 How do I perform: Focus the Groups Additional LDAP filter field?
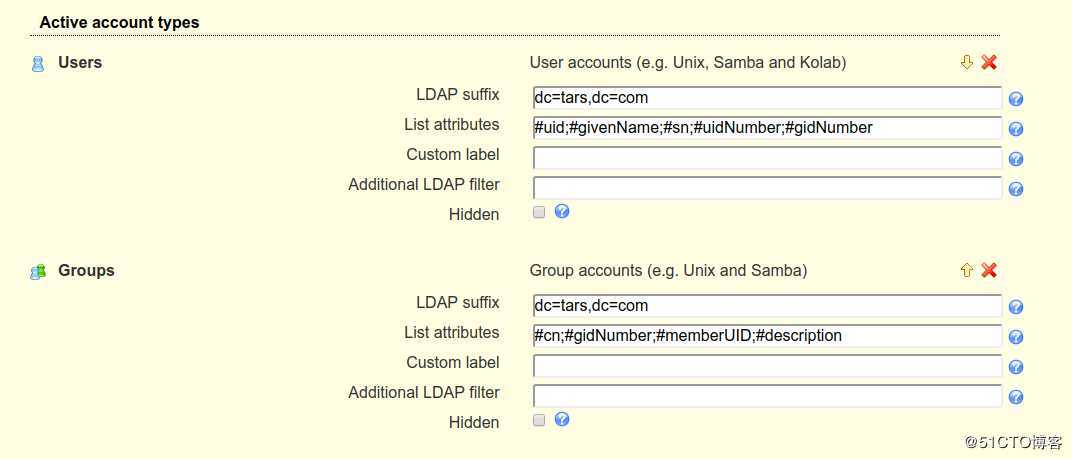tap(767, 396)
